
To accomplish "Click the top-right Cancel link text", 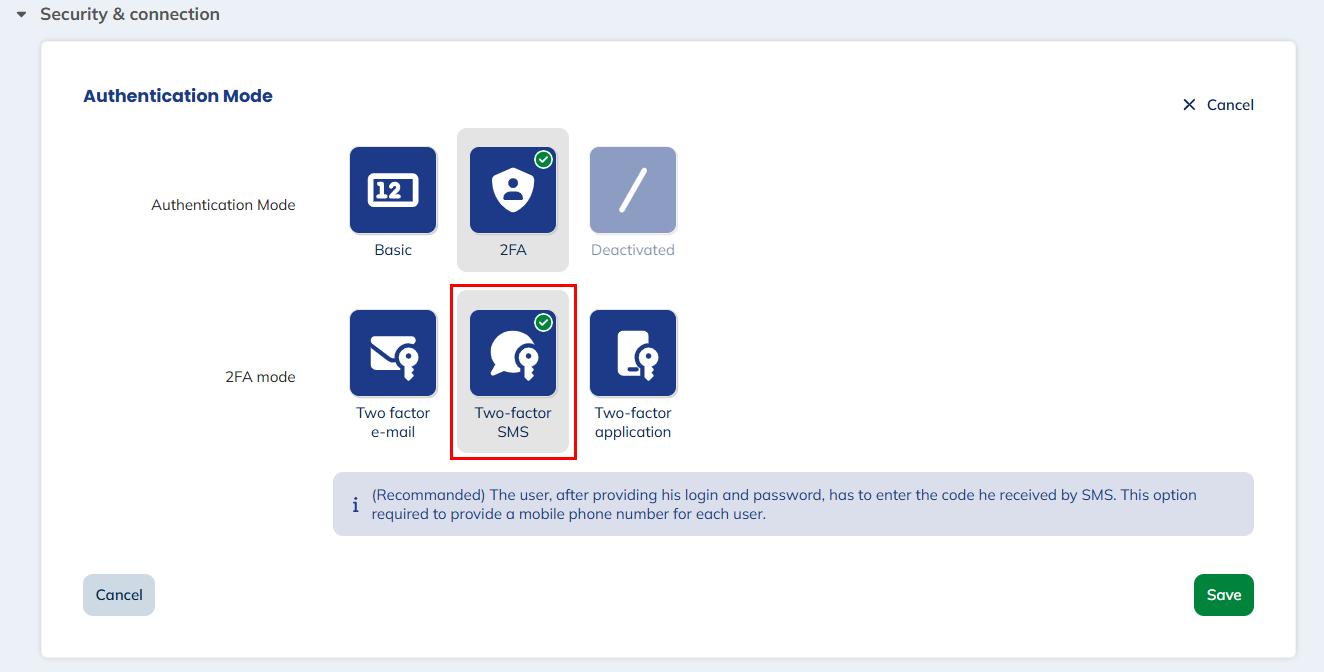I will click(x=1230, y=105).
